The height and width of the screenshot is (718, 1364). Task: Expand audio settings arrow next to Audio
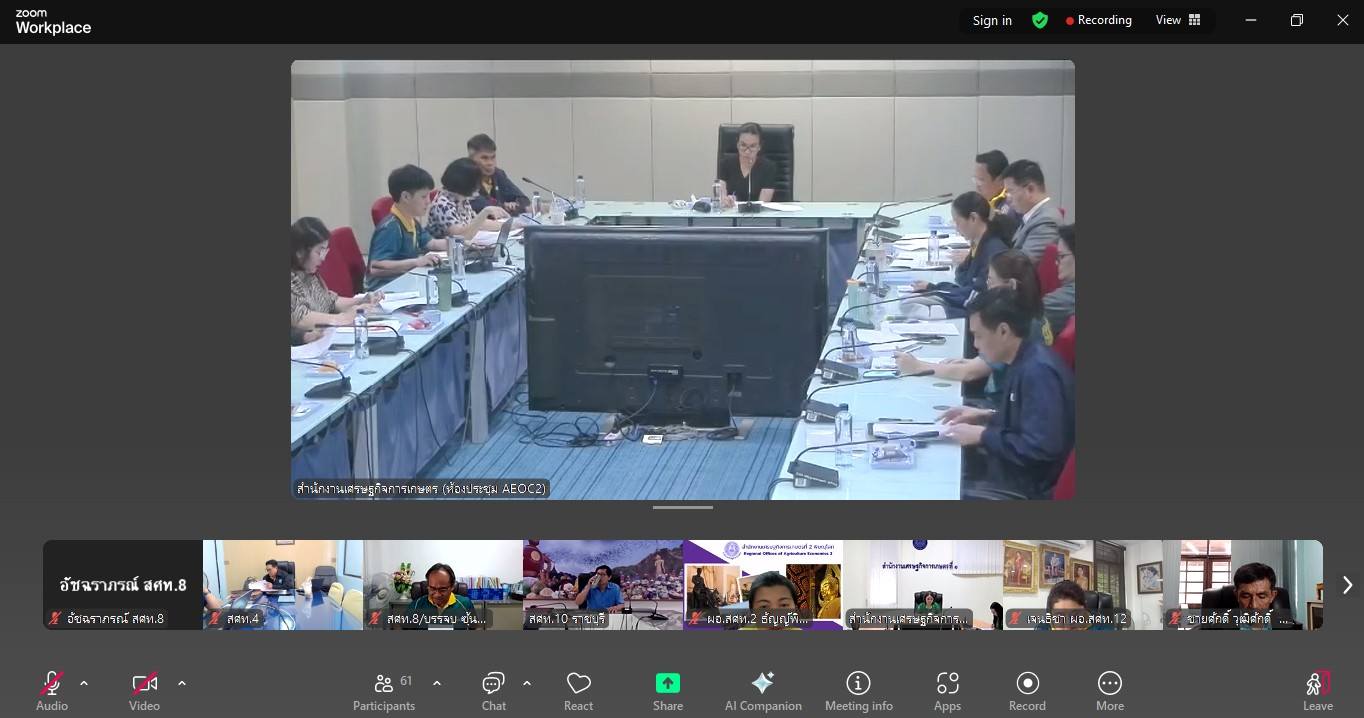[84, 683]
